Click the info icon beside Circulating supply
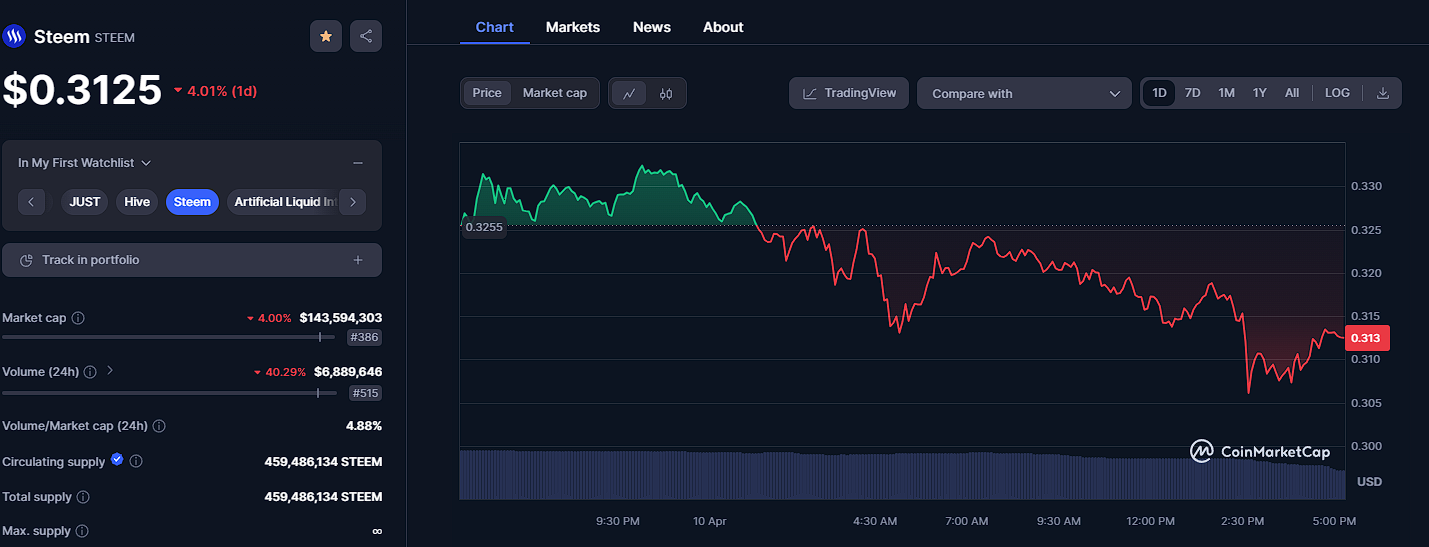Image resolution: width=1429 pixels, height=547 pixels. [x=136, y=462]
